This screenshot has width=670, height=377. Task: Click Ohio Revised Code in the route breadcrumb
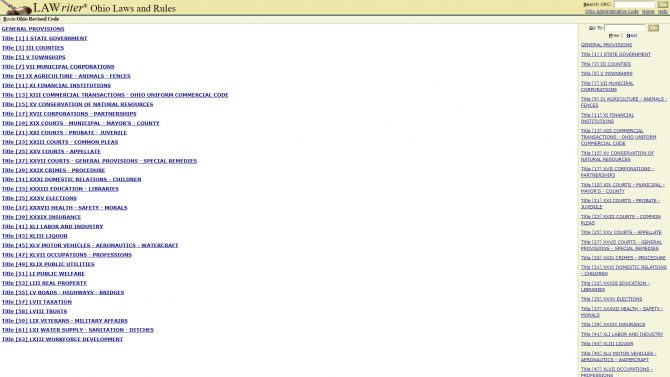tap(38, 19)
